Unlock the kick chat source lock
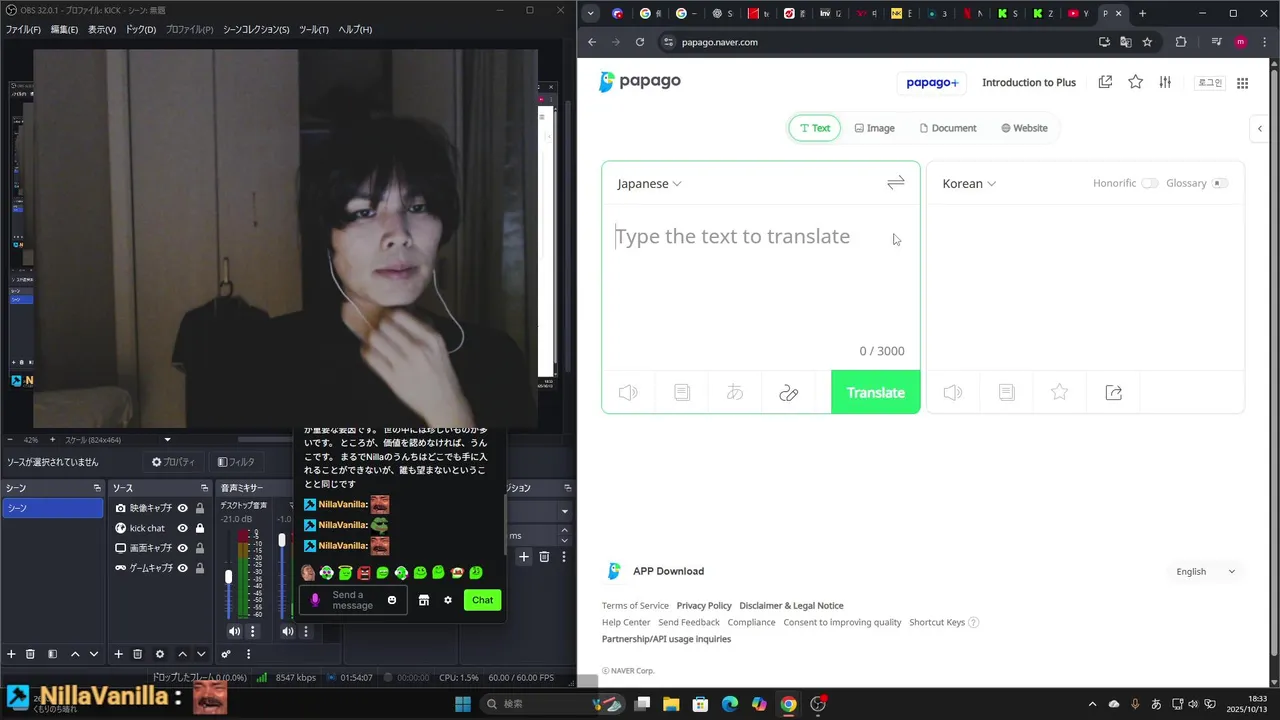Image resolution: width=1280 pixels, height=720 pixels. [x=200, y=528]
